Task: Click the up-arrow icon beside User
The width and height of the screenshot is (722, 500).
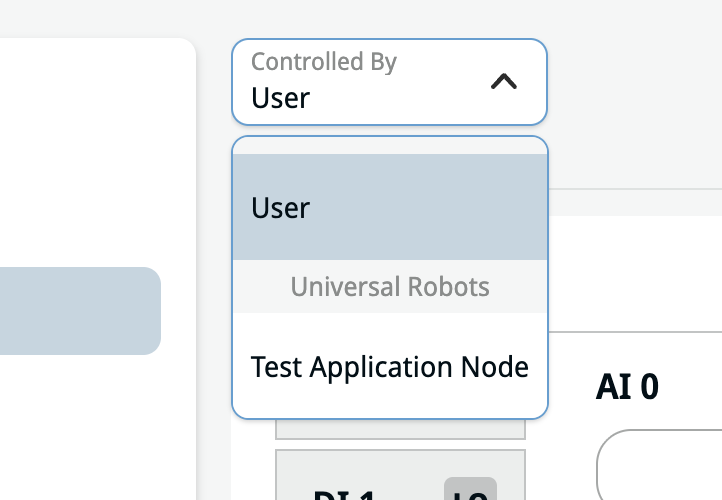Action: click(504, 82)
